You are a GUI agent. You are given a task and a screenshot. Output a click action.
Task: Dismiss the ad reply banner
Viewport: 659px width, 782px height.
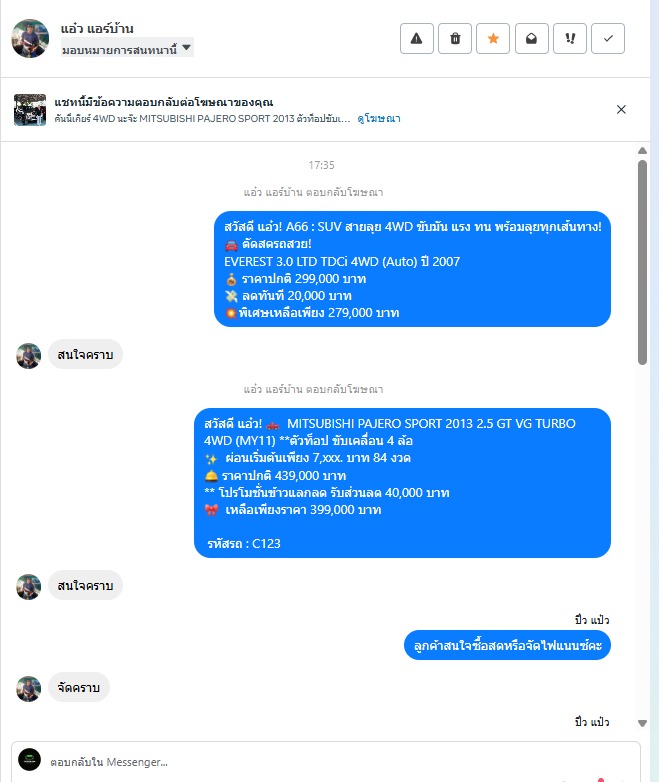621,109
